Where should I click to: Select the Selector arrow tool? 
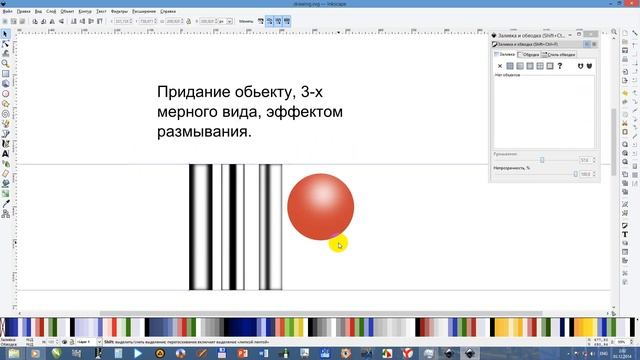pyautogui.click(x=5, y=34)
